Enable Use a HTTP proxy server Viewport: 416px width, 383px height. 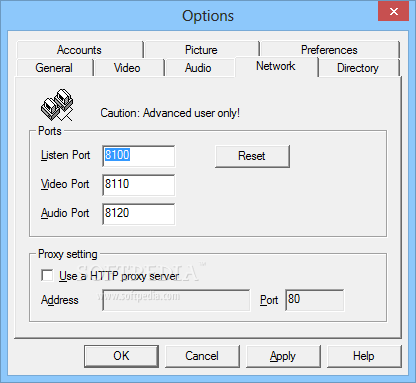click(47, 276)
